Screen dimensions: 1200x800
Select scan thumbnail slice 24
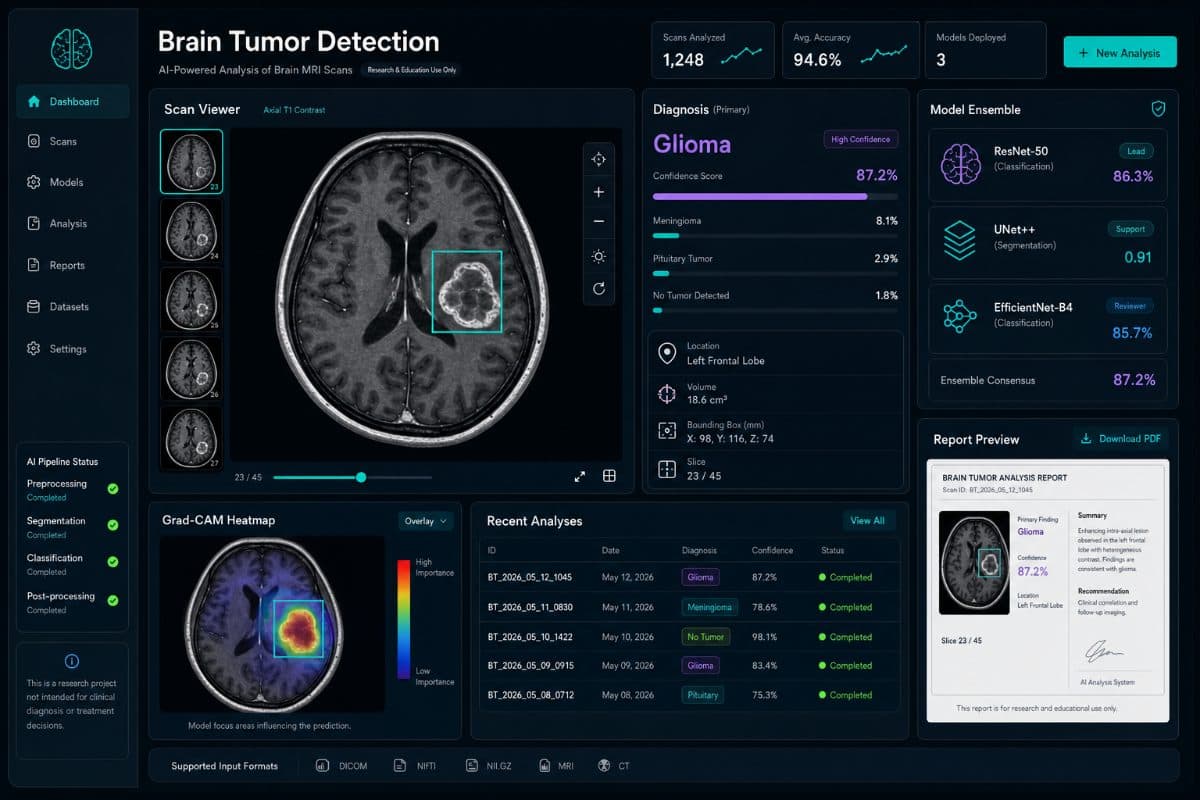(192, 230)
